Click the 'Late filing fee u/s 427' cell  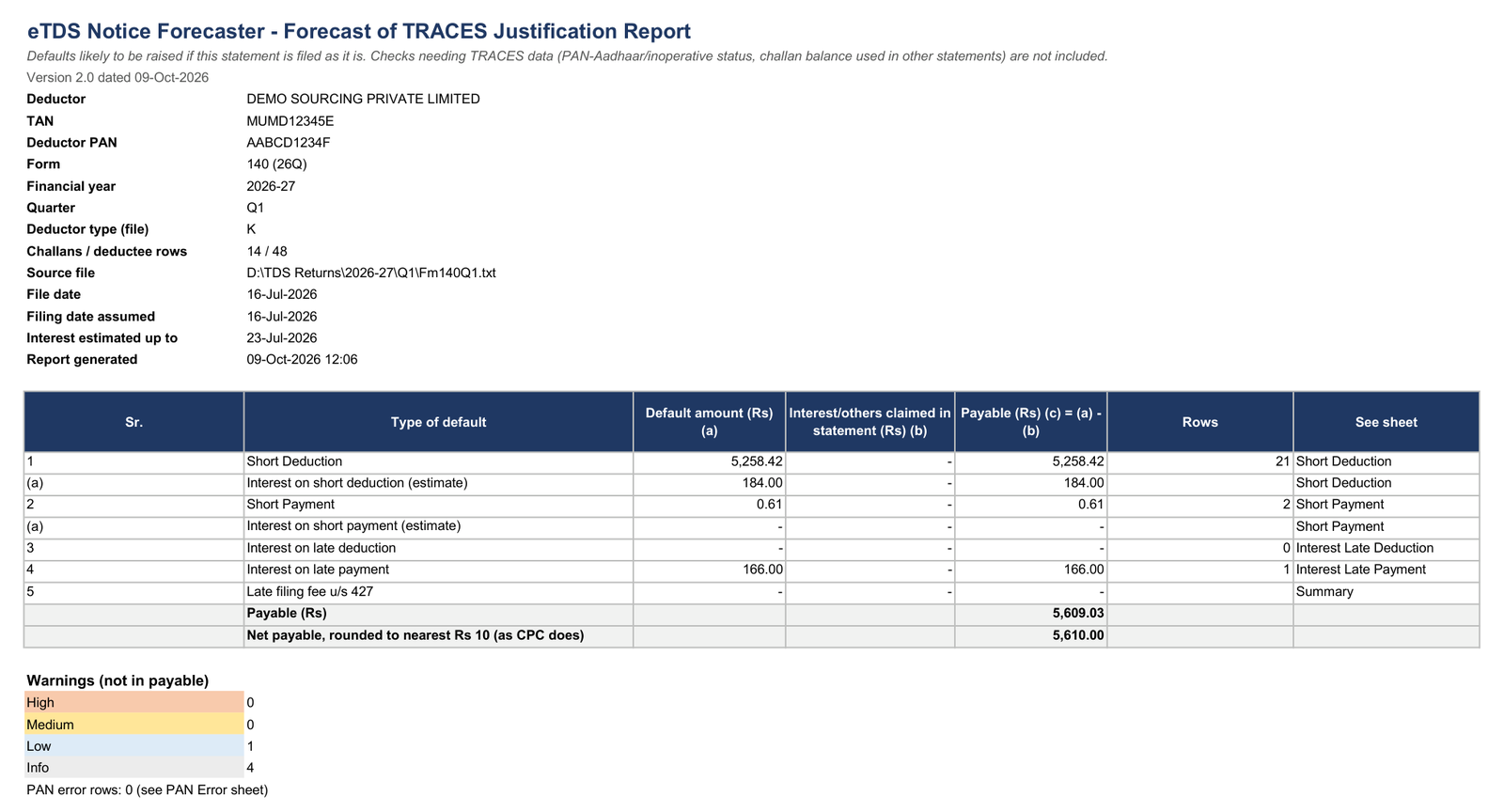[x=438, y=591]
